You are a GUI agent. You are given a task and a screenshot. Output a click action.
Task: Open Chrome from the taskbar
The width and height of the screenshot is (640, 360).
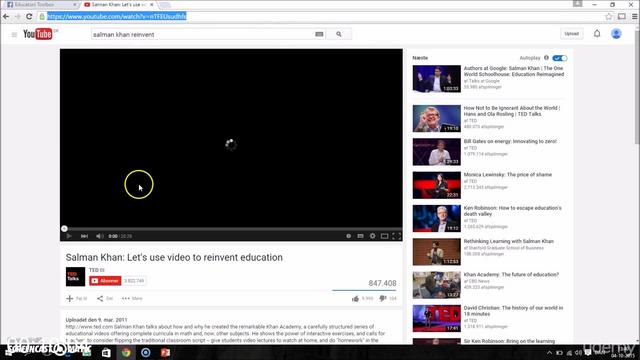(x=126, y=352)
